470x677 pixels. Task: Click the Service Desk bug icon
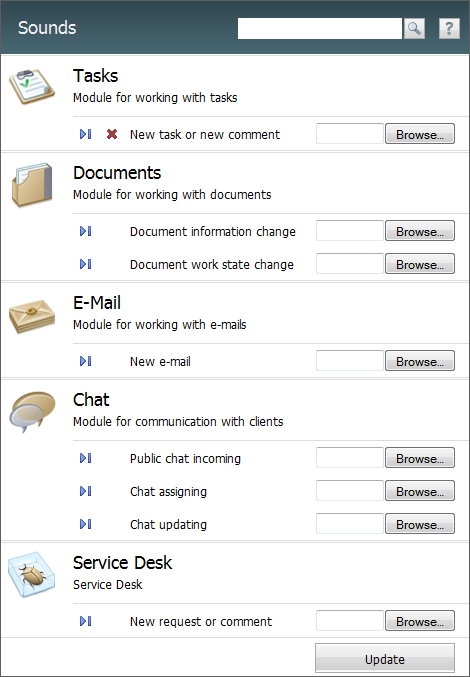click(32, 575)
